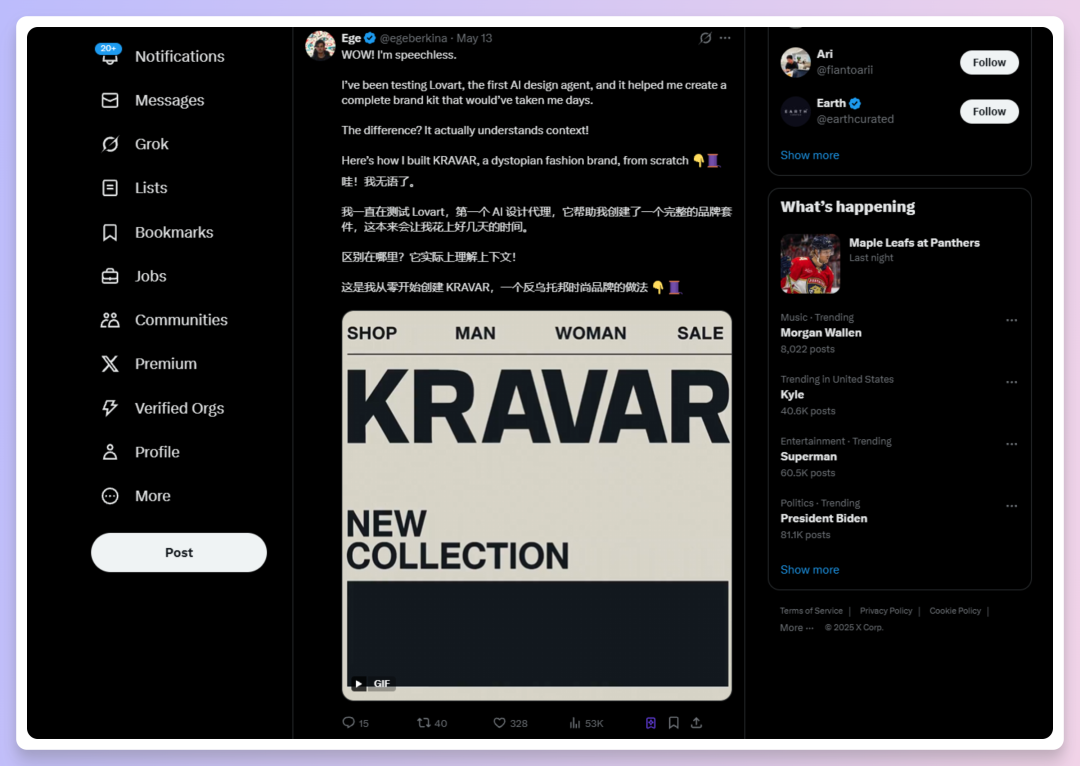Open options for the Kyle trend
This screenshot has width=1080, height=766.
(x=1011, y=382)
